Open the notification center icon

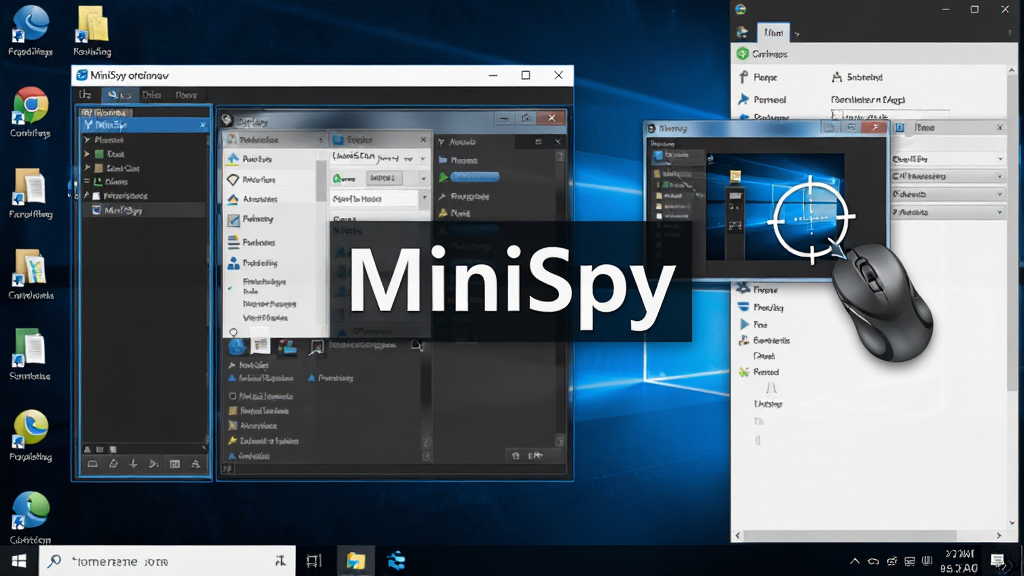tap(997, 561)
